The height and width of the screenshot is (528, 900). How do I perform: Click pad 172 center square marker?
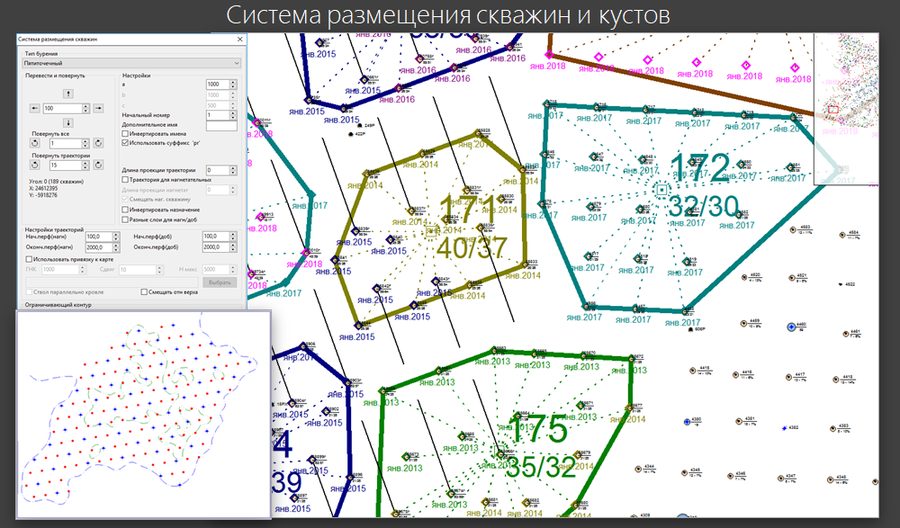pos(662,189)
